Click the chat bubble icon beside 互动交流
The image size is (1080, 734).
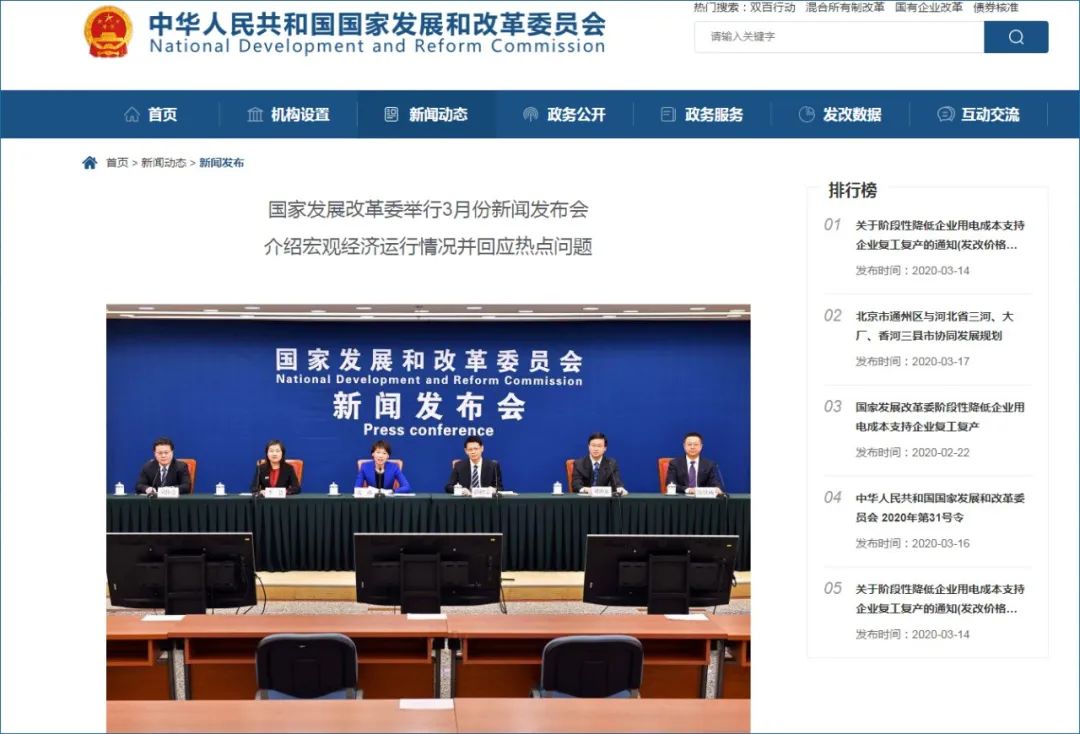pos(946,114)
